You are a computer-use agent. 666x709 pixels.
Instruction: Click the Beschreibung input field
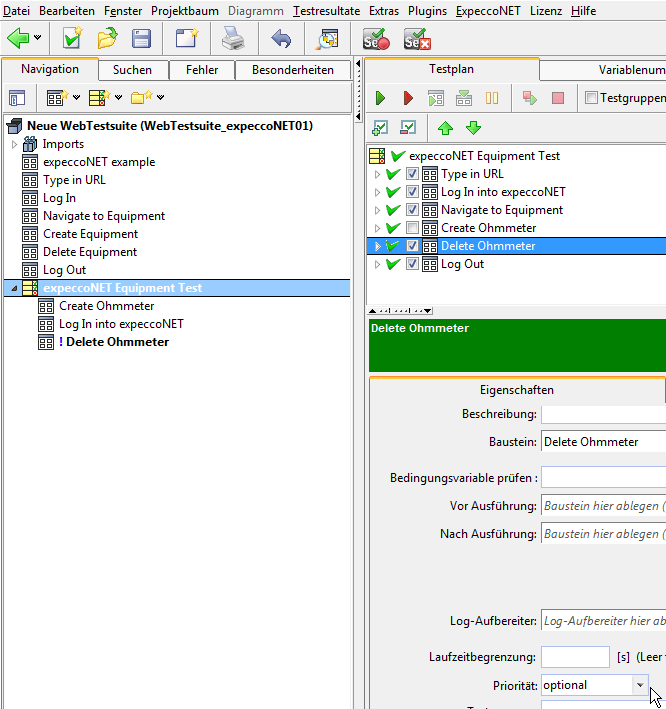[x=603, y=414]
